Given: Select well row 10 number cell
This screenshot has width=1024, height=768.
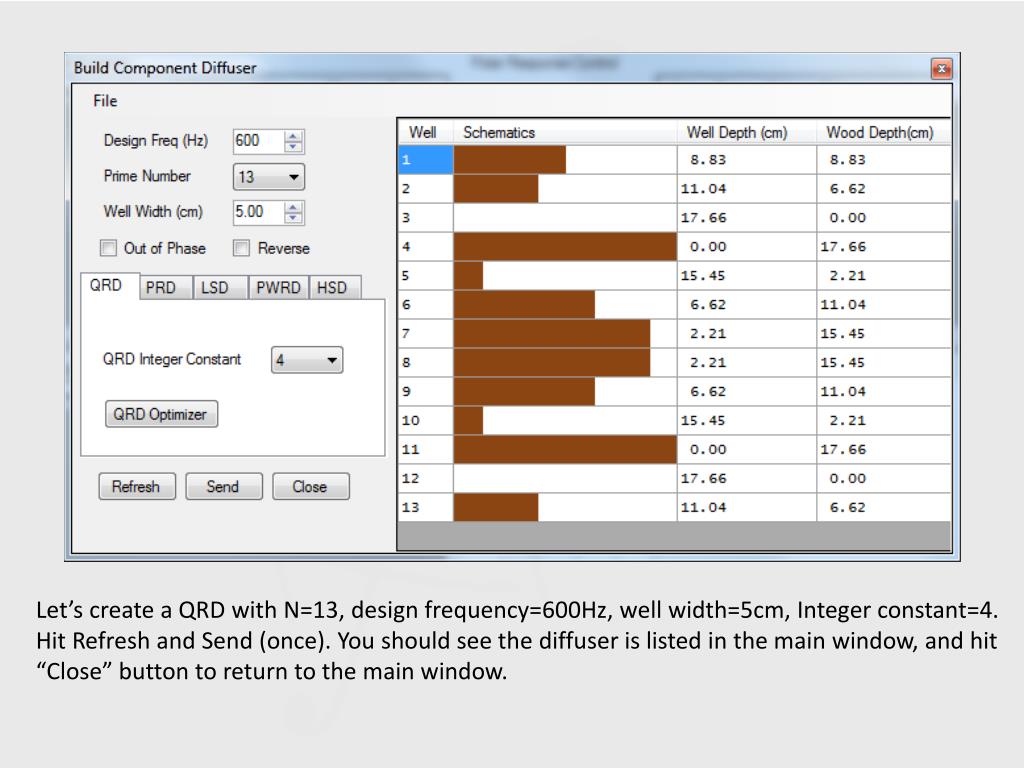Looking at the screenshot, I should pos(425,421).
